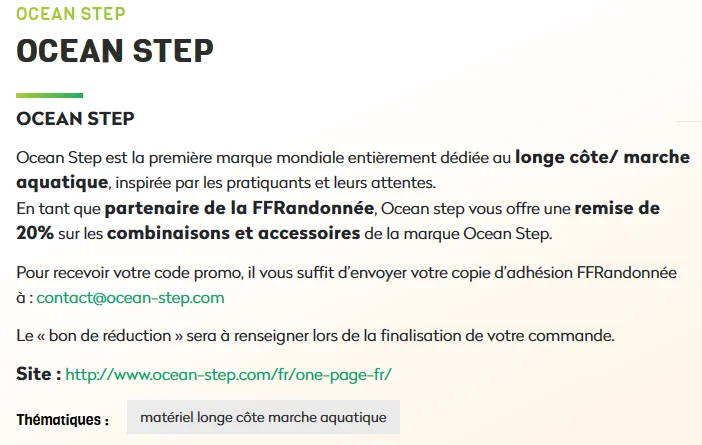Click the green OCEAN STEP breadcrumb at top
The height and width of the screenshot is (445, 702).
71,14
